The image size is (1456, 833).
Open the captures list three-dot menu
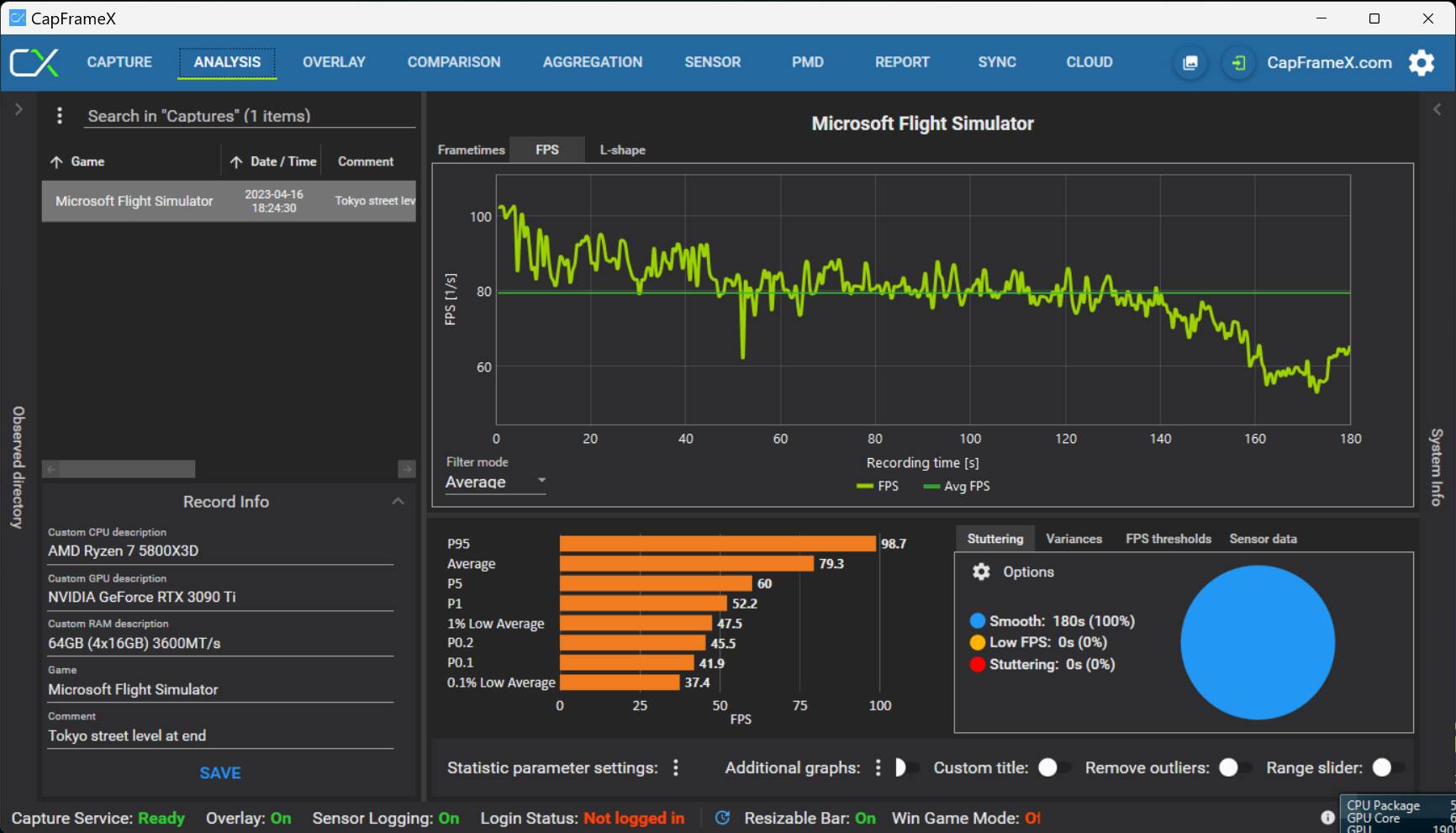(59, 116)
